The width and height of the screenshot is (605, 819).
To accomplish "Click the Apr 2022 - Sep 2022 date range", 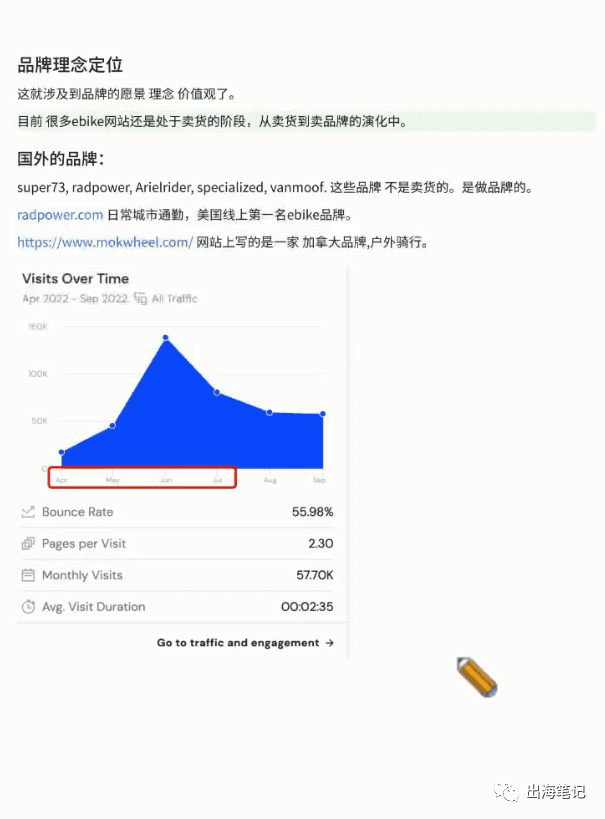I will click(75, 298).
